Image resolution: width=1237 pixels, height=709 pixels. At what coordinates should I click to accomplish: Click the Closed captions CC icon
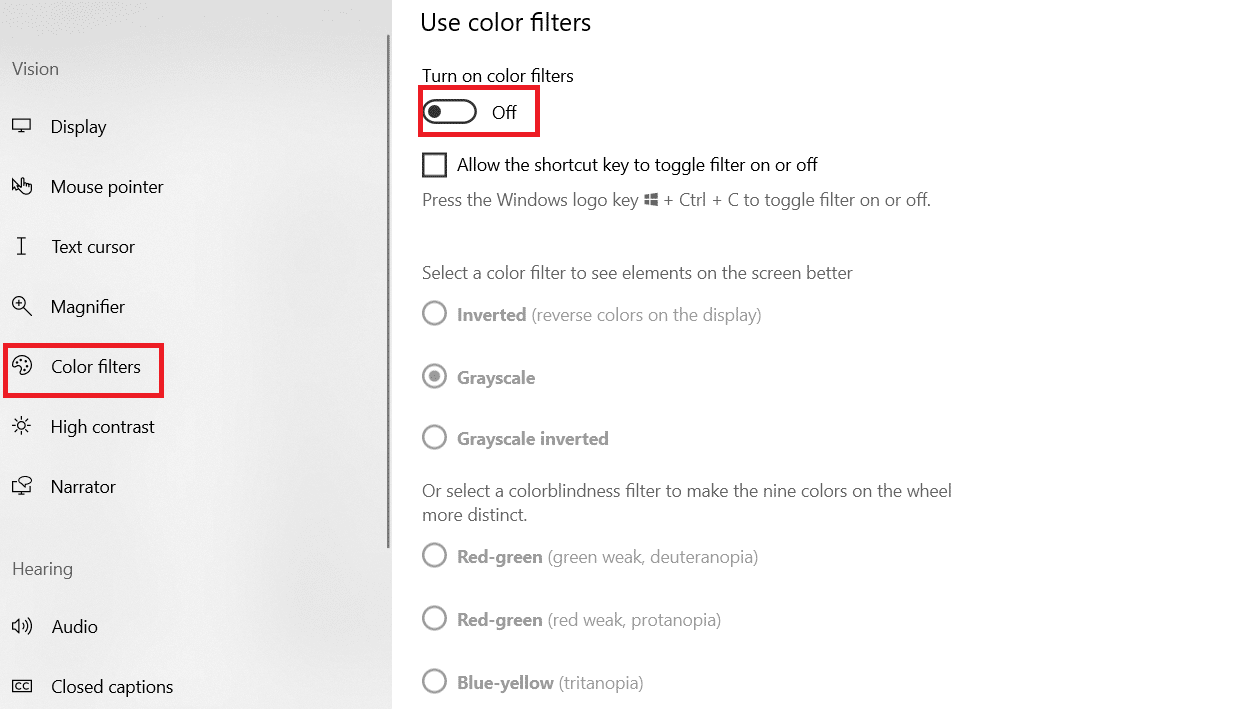point(22,687)
